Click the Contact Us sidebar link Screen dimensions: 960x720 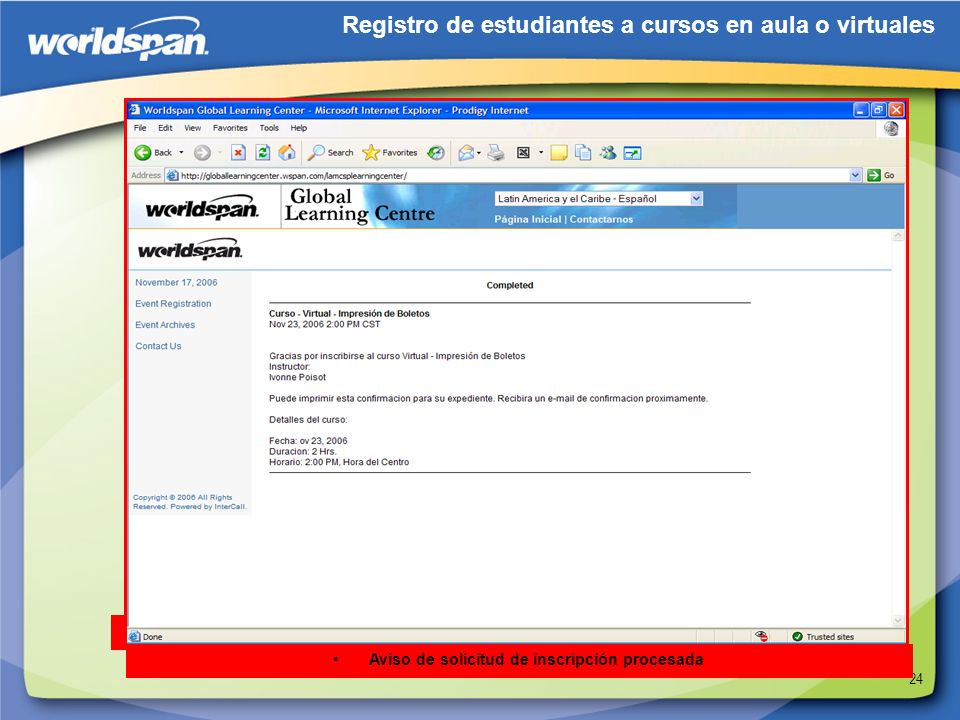click(x=159, y=346)
